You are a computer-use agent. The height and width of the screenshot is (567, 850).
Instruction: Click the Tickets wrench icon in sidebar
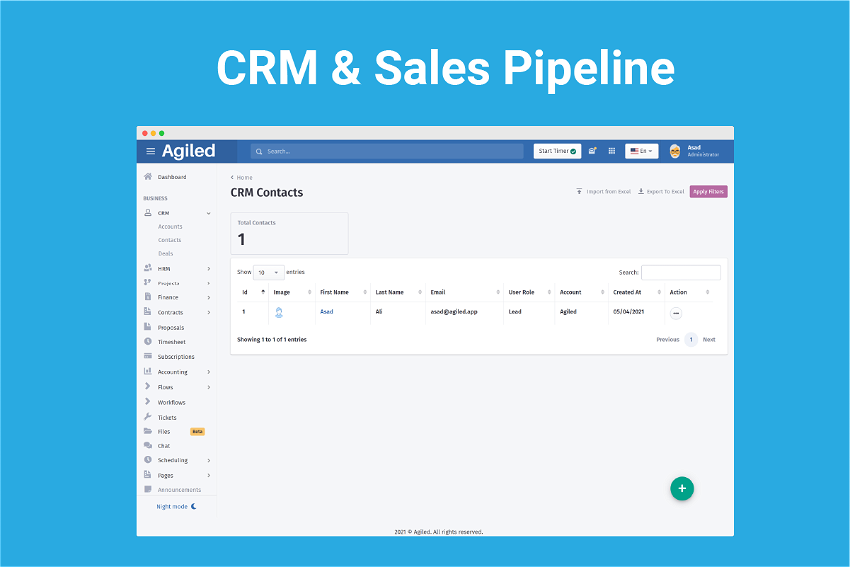pyautogui.click(x=148, y=417)
